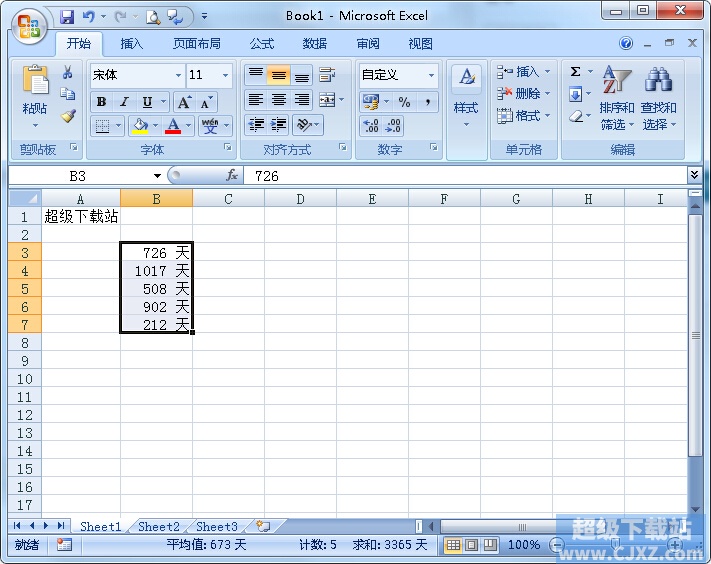
Task: Apply yellow fill color
Action: pos(140,125)
